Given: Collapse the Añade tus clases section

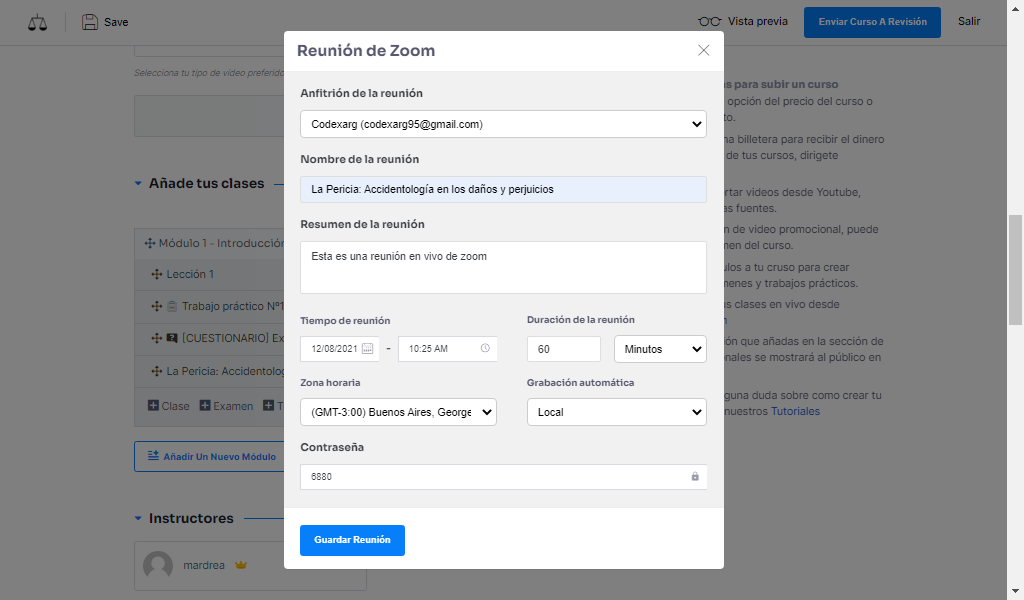Looking at the screenshot, I should coord(138,183).
